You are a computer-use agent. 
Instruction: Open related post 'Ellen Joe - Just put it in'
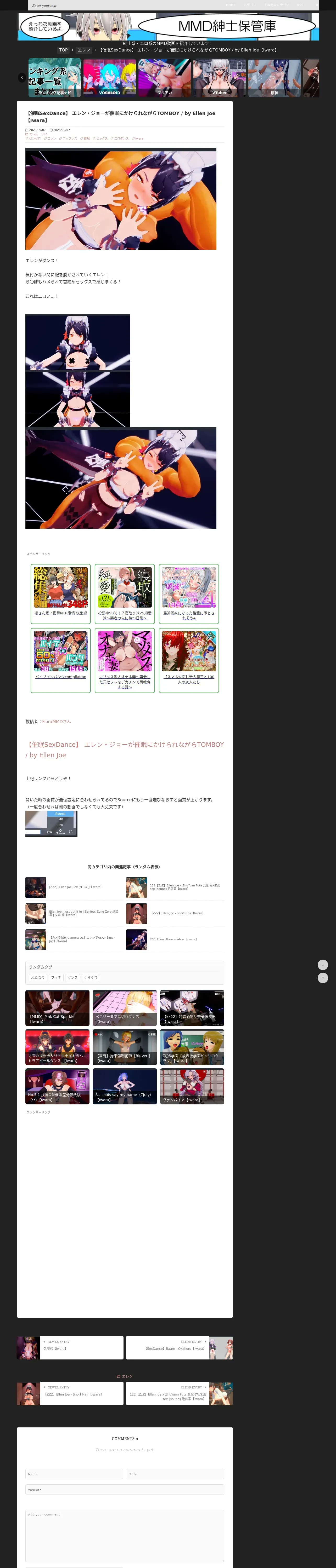[x=73, y=913]
